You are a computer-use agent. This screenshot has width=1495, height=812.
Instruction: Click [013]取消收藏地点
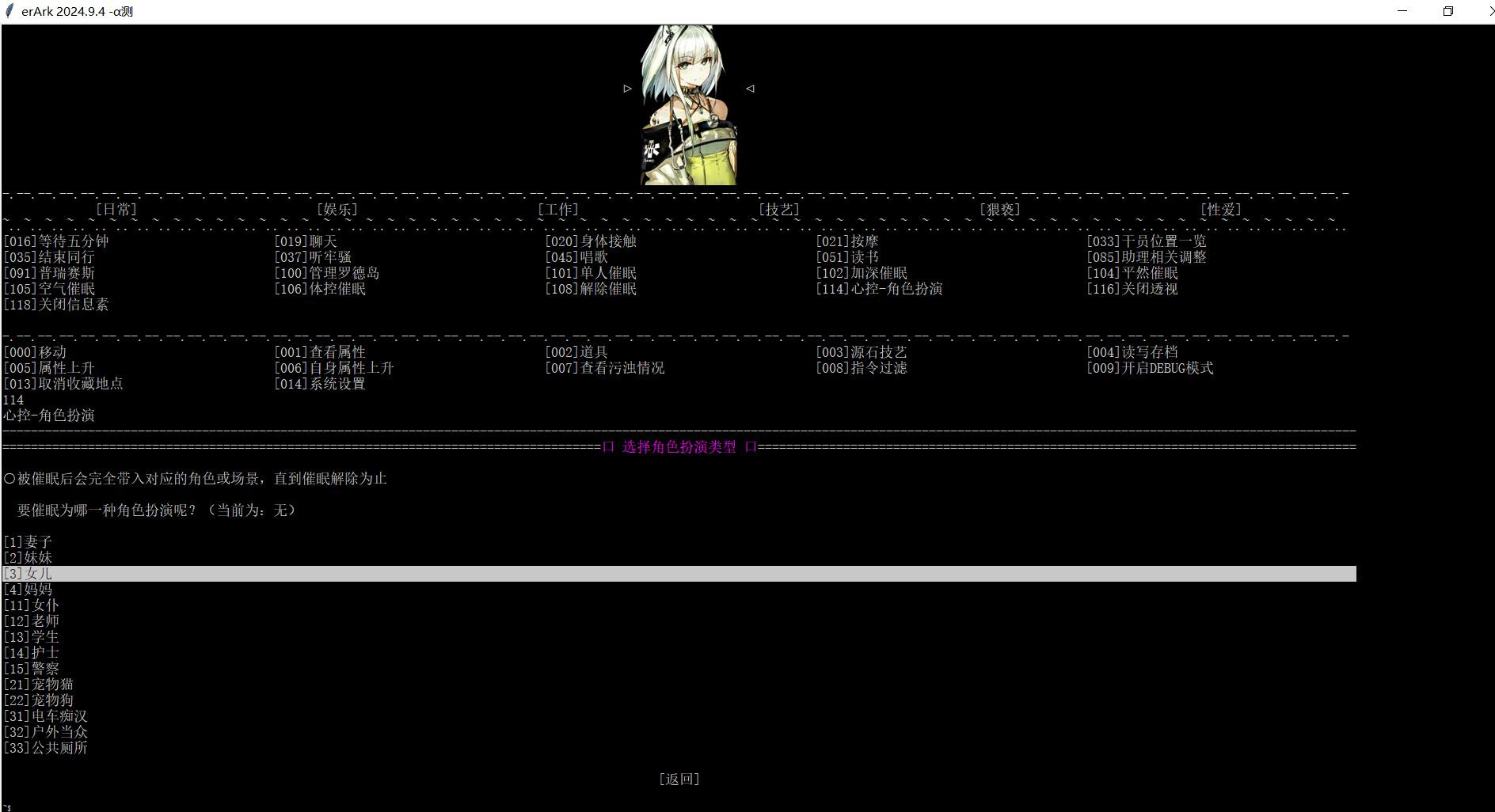point(63,384)
